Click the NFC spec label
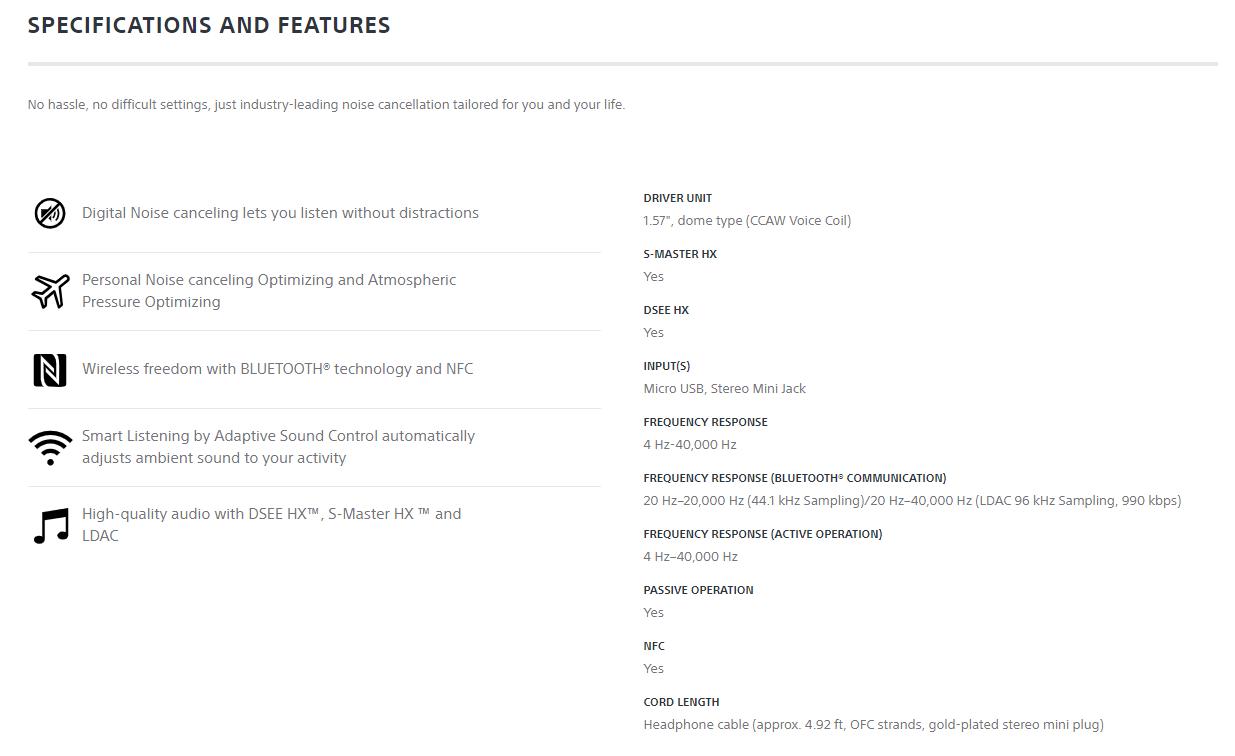The image size is (1235, 756). pyautogui.click(x=654, y=646)
